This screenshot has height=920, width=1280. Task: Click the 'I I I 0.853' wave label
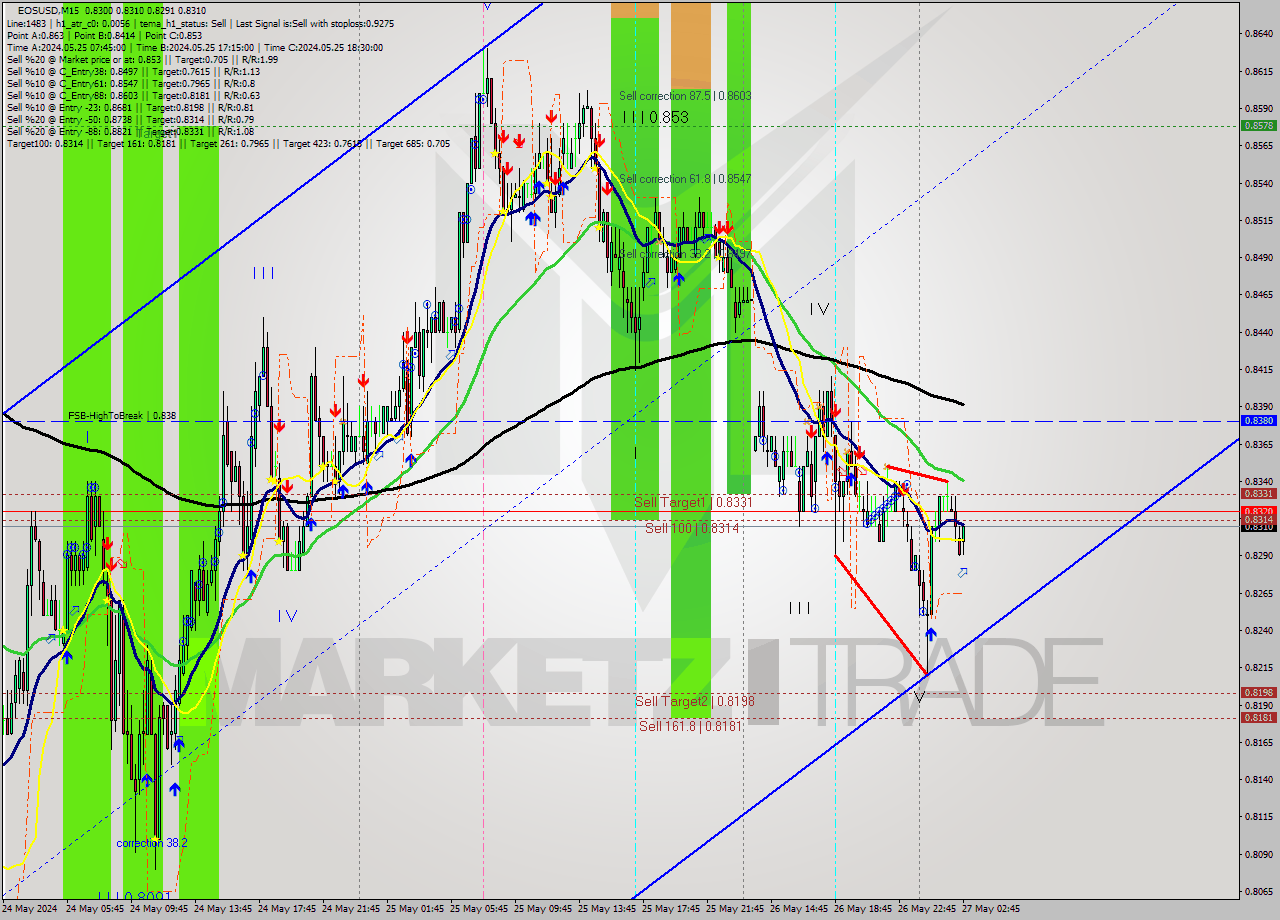point(654,117)
